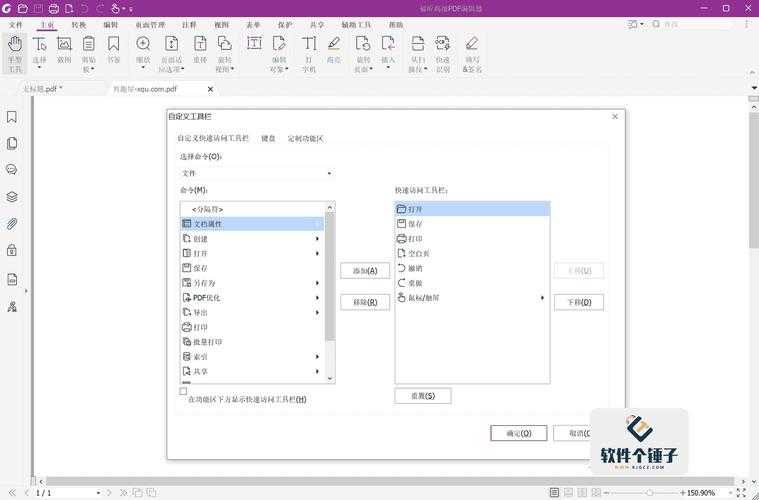Open the bookmarks panel in left sidebar
This screenshot has height=500, width=759.
(x=12, y=117)
